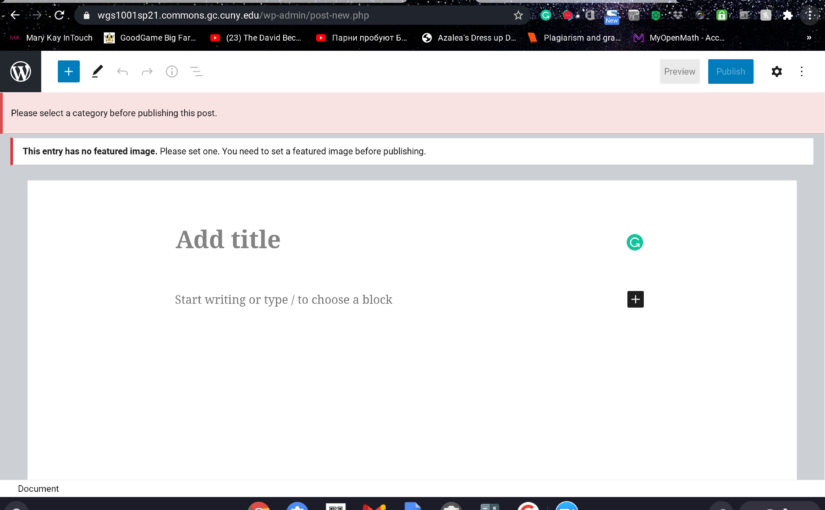Open MyOpenMath bookmark
Image resolution: width=825 pixels, height=510 pixels.
coord(679,38)
